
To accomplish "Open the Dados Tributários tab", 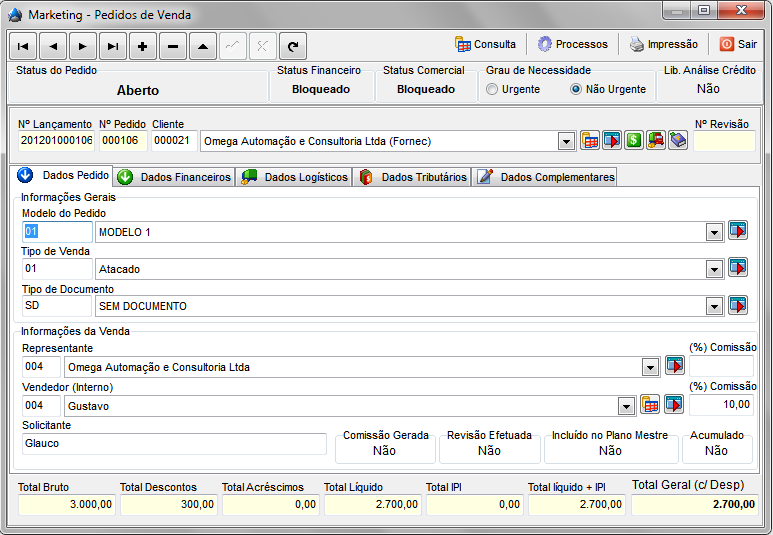I will (x=413, y=177).
